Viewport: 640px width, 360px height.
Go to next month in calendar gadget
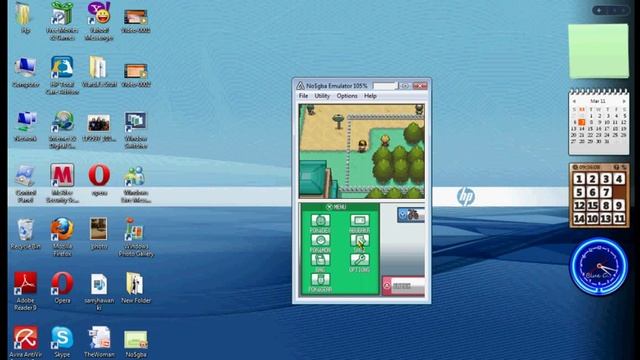point(624,101)
